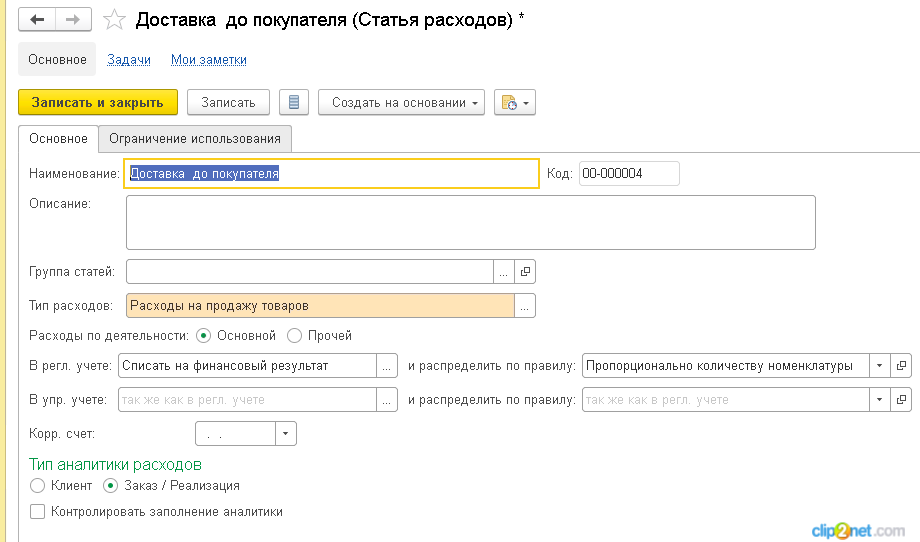Switch to Ограничение использования tab
This screenshot has width=920, height=542.
click(x=195, y=138)
